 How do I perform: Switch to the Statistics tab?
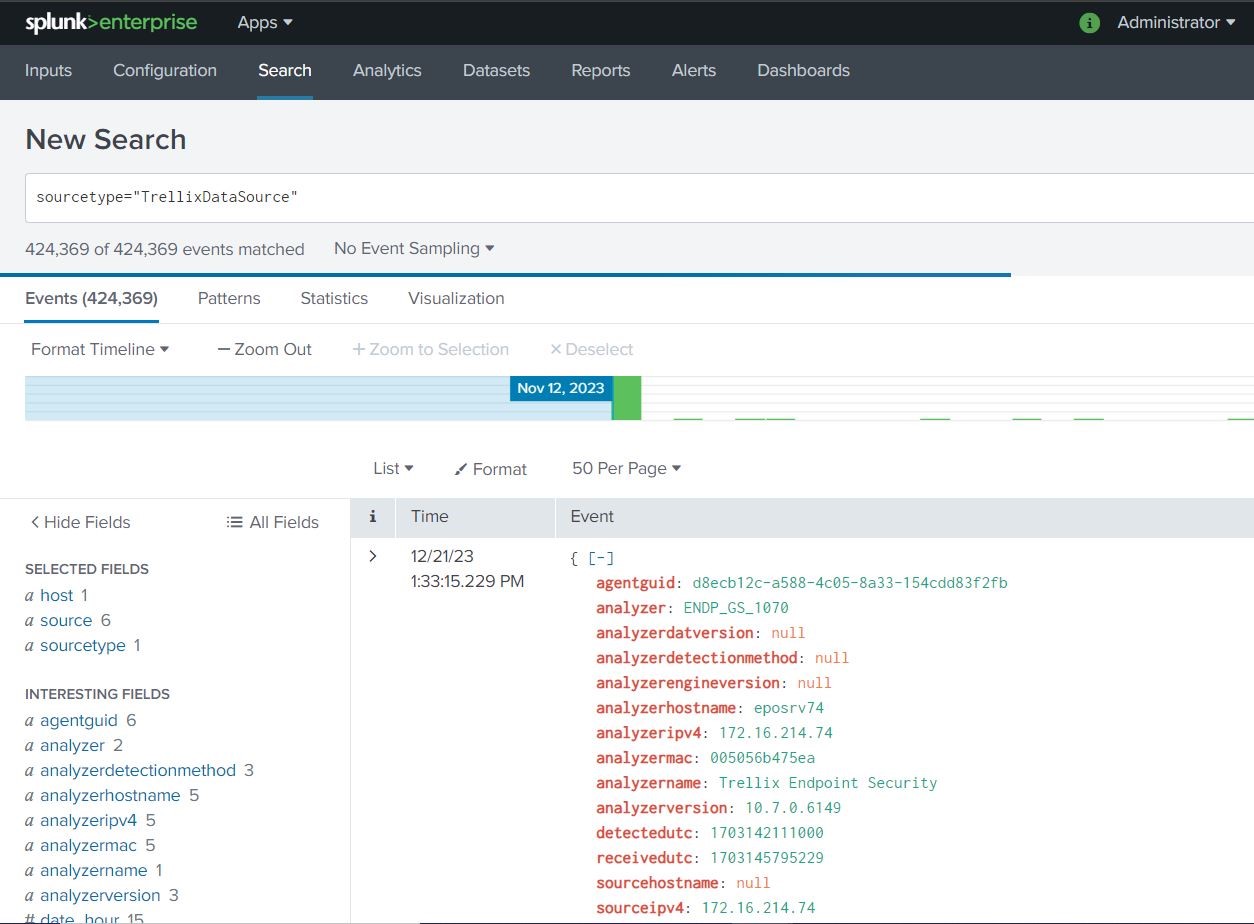point(334,298)
